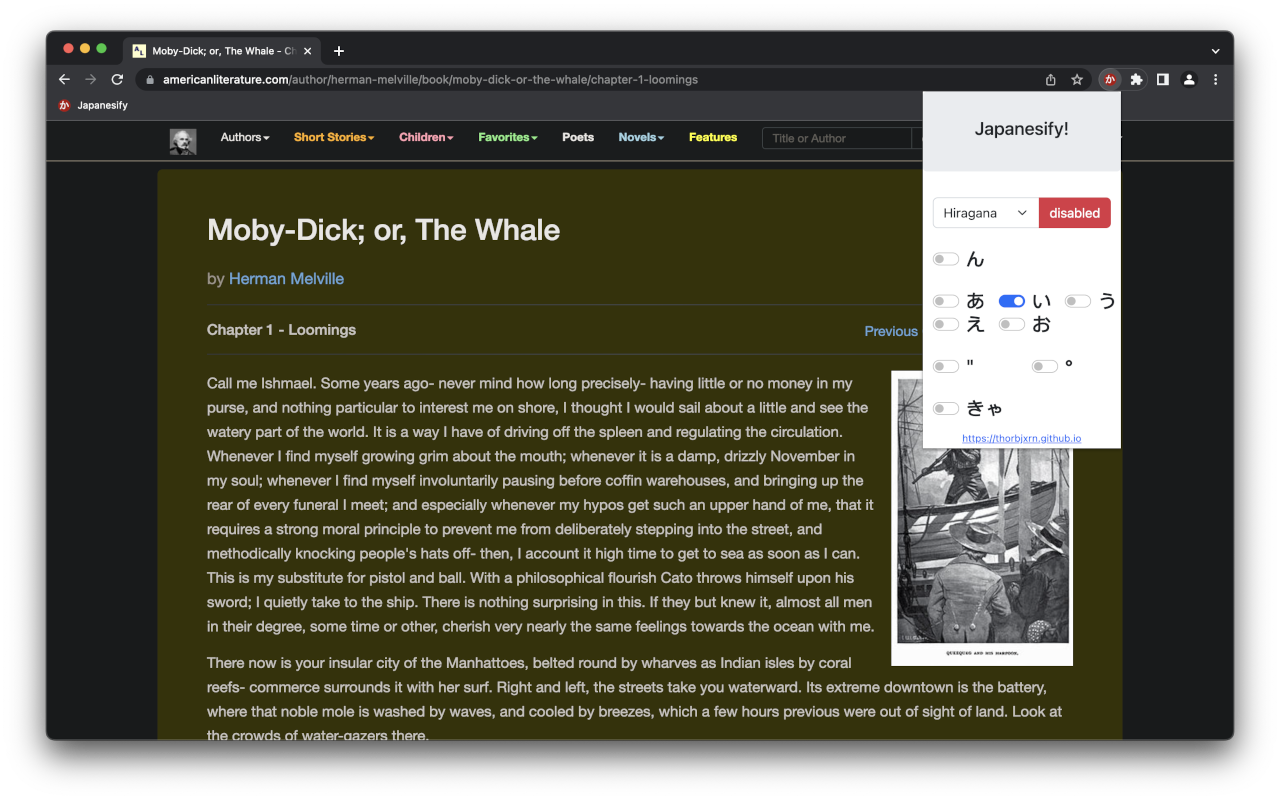This screenshot has height=800, width=1280.
Task: Enable the handakuten (°) toggle
Action: (x=1045, y=366)
